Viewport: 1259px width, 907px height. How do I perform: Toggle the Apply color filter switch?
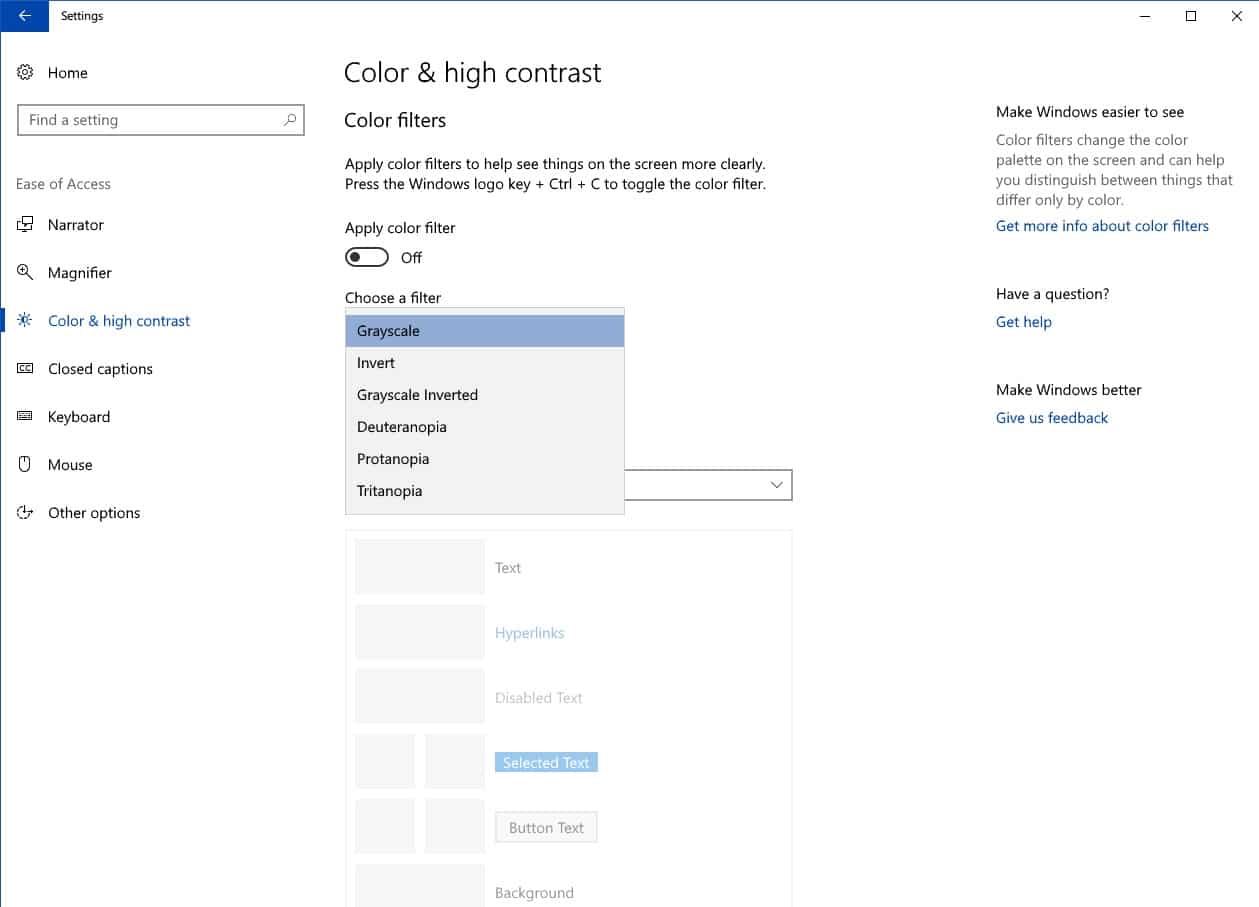pyautogui.click(x=367, y=258)
